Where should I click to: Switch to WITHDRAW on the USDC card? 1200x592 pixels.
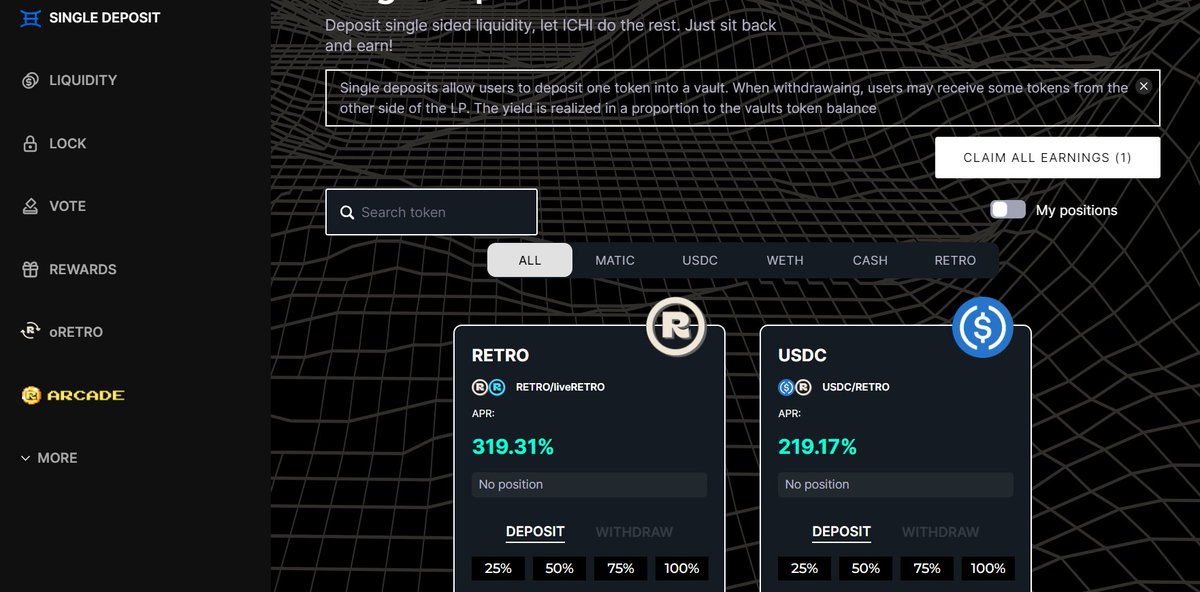click(940, 532)
